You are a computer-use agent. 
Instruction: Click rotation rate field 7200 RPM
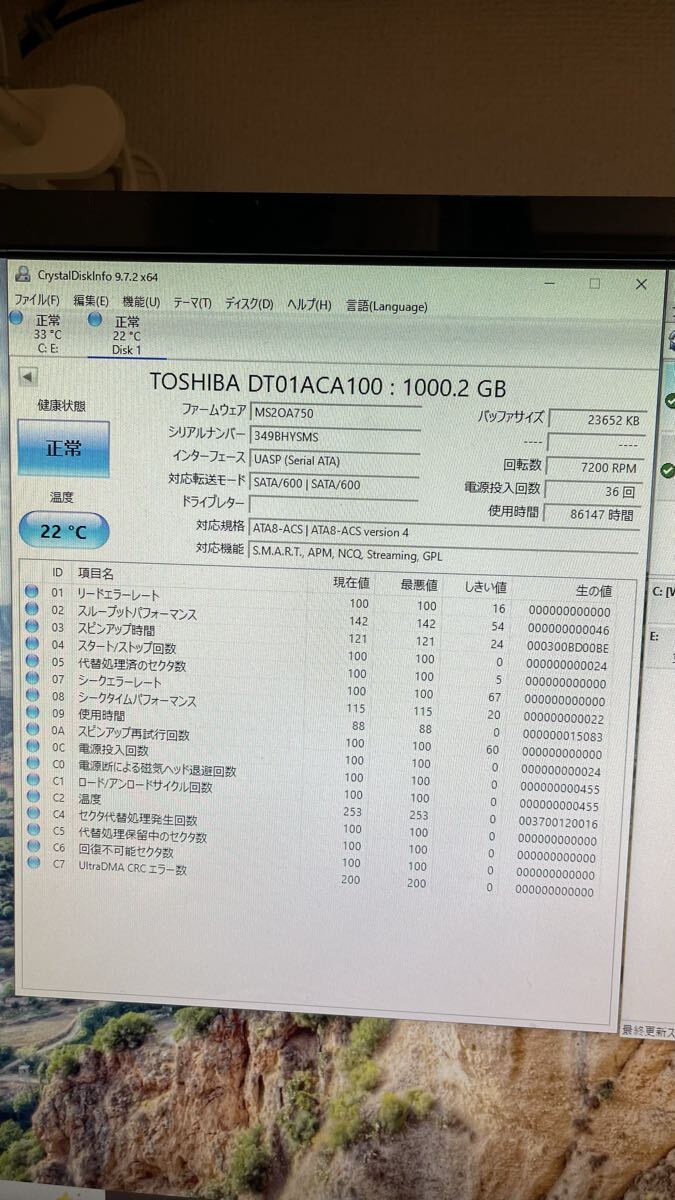[596, 467]
